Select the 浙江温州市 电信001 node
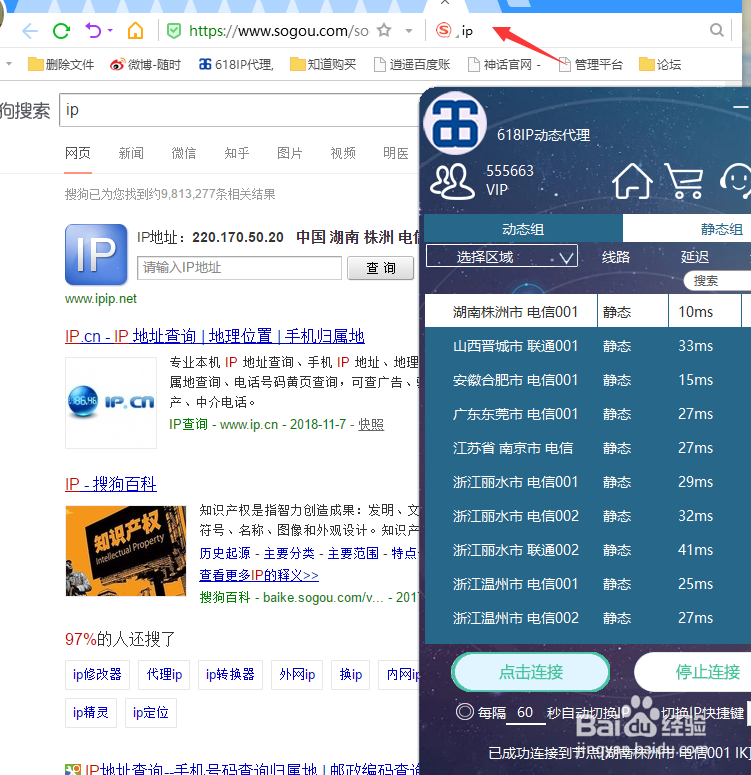Viewport: 751px width, 775px height. pos(588,584)
